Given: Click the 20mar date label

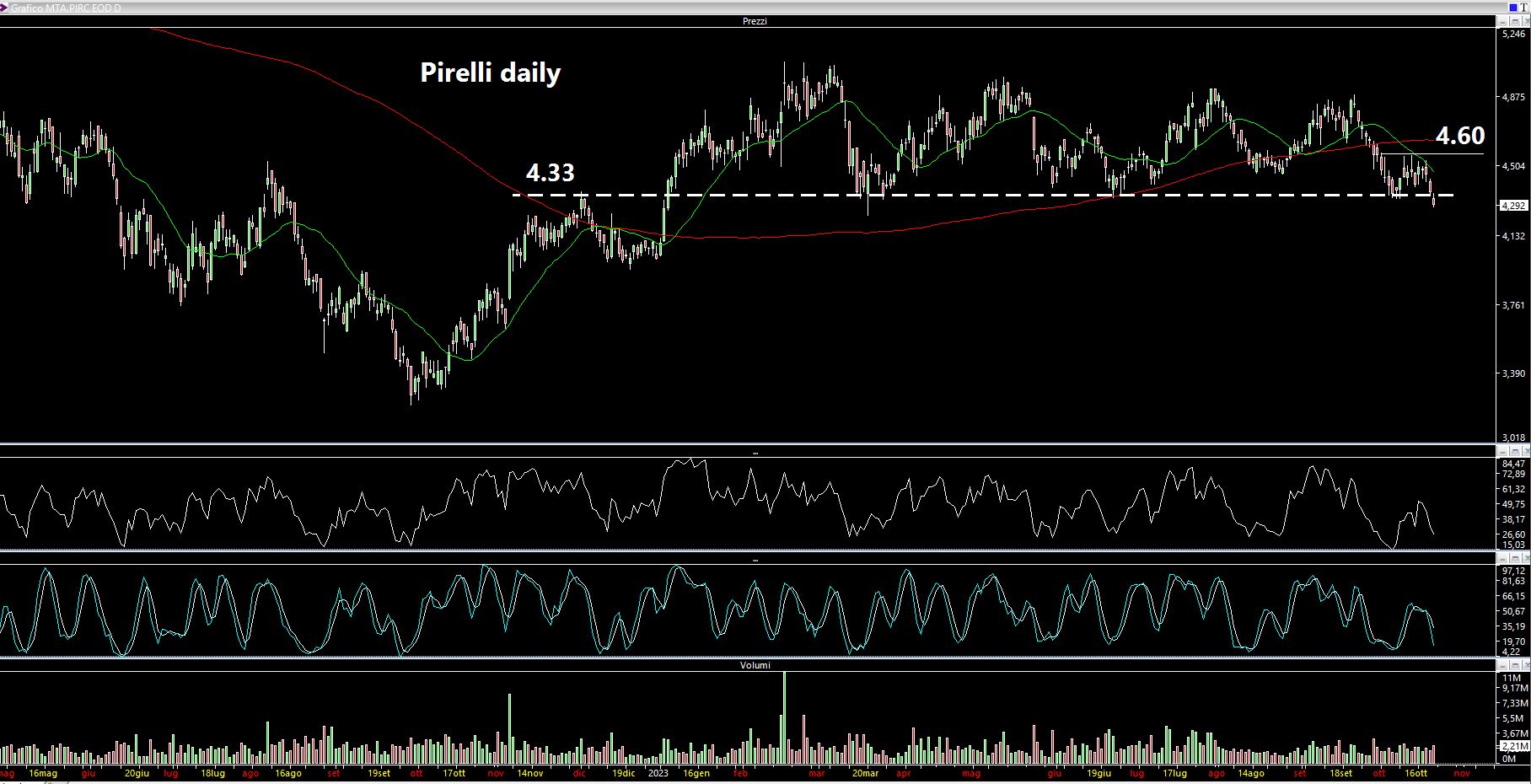Looking at the screenshot, I should tap(865, 773).
